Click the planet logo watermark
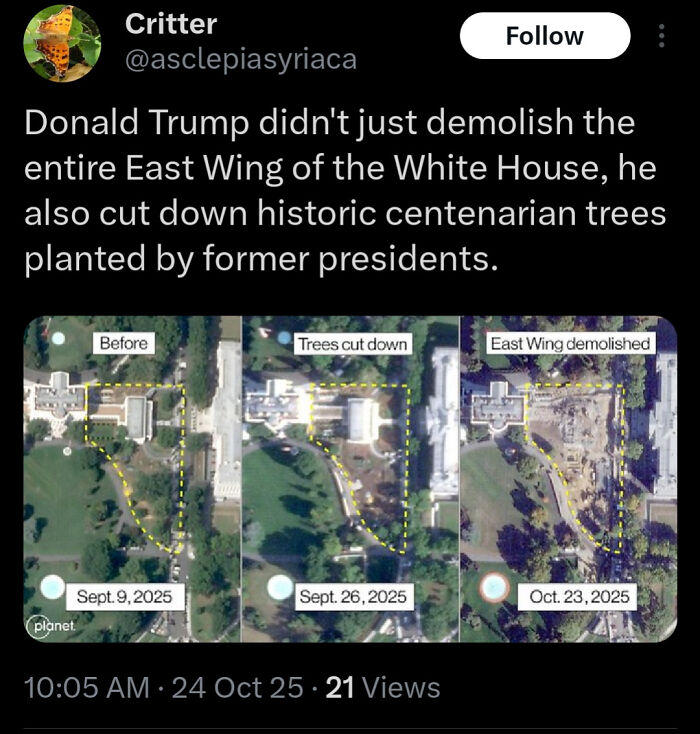The width and height of the screenshot is (700, 734). pyautogui.click(x=44, y=626)
